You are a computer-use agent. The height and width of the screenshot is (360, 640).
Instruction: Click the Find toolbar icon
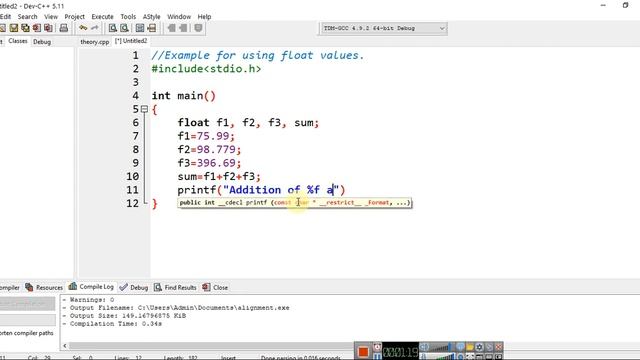pos(113,28)
